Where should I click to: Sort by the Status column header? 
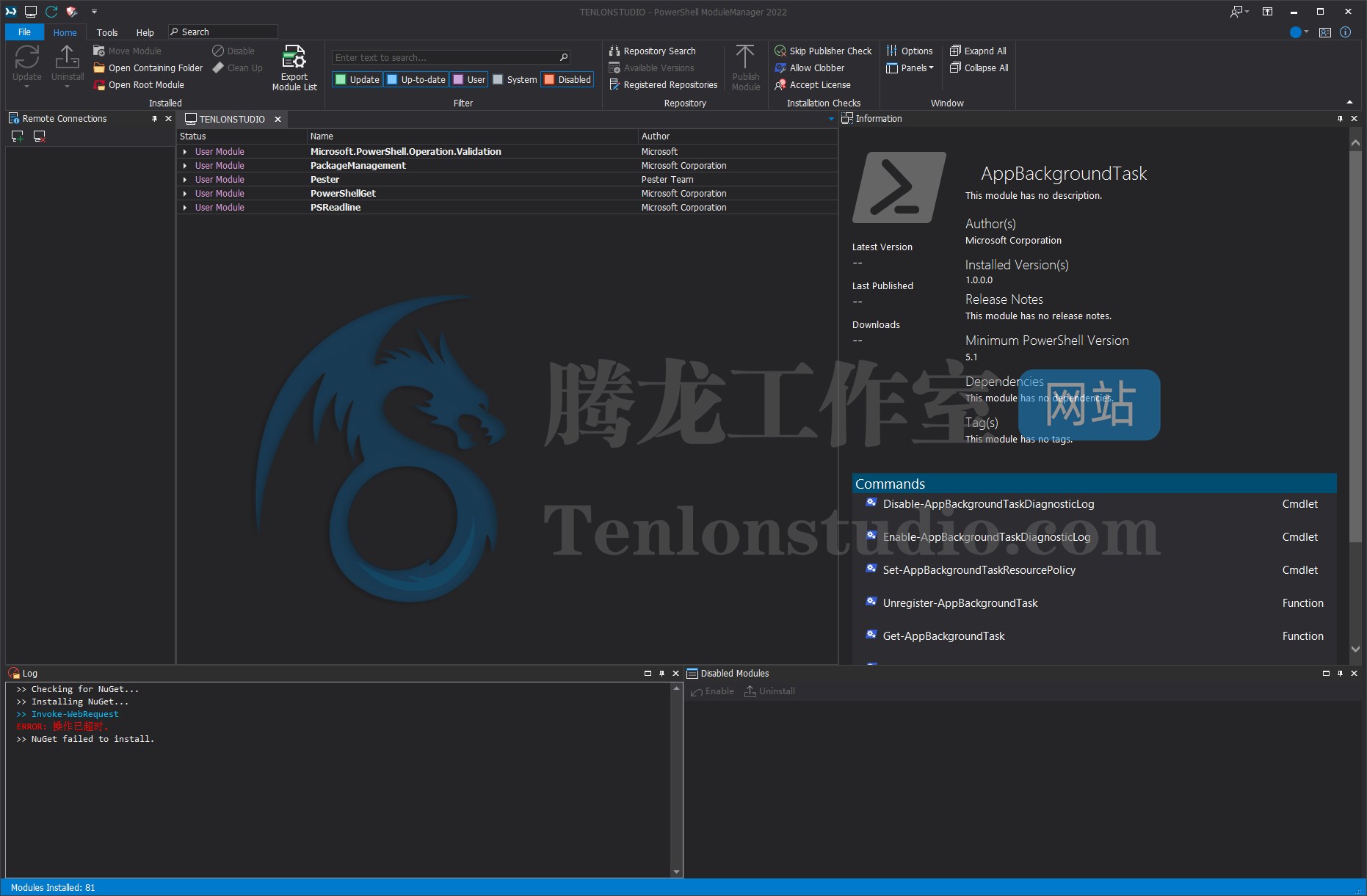click(x=242, y=136)
